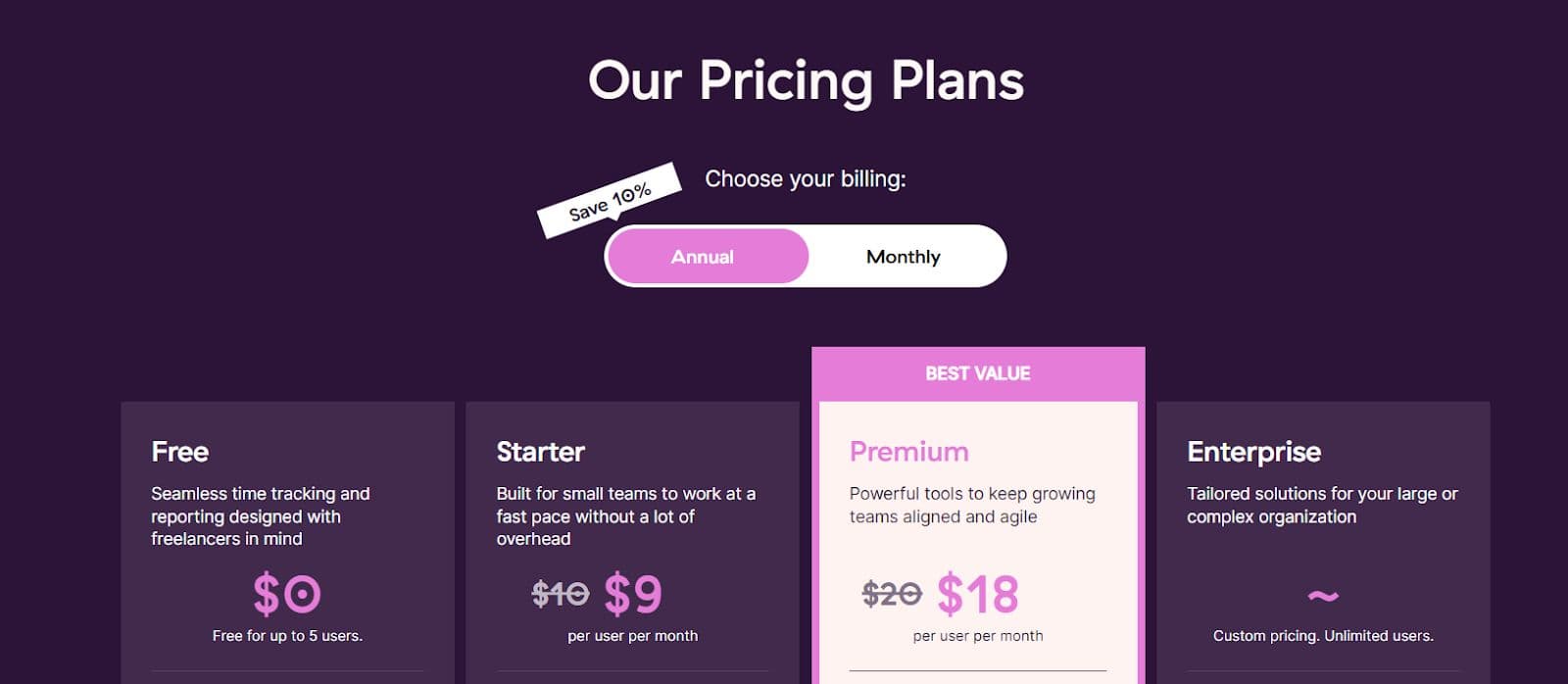Click the "Choose your billing:" label
This screenshot has height=684, width=1568.
(806, 179)
